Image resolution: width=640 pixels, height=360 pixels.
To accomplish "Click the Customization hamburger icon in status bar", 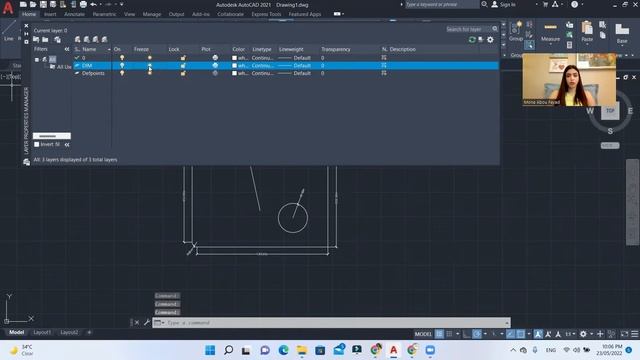I will pos(635,334).
